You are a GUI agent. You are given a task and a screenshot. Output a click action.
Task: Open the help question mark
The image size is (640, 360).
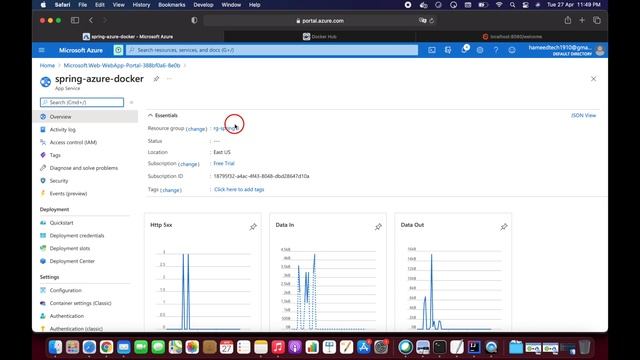tap(496, 50)
